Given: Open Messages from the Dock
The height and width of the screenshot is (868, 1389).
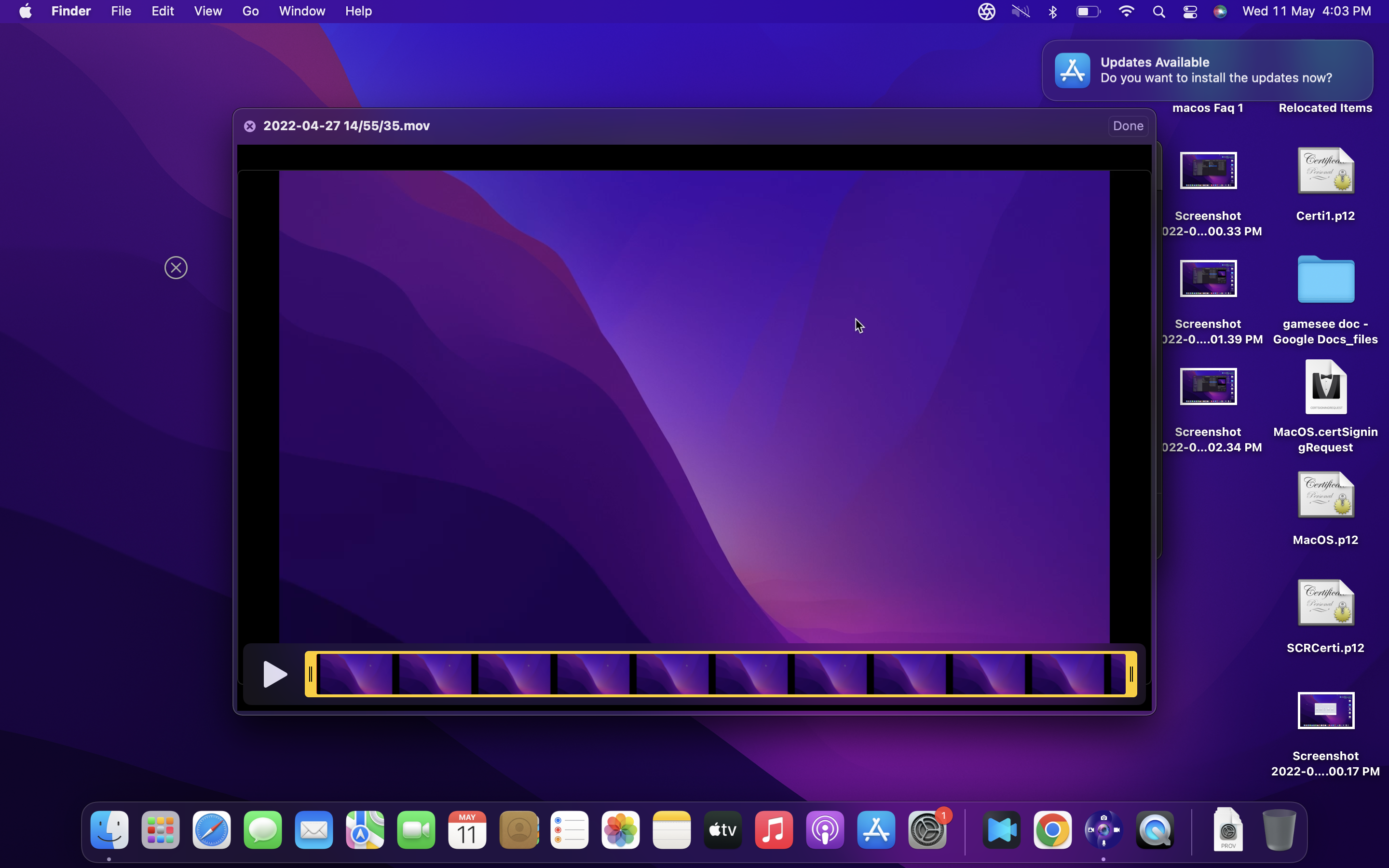Looking at the screenshot, I should [x=262, y=829].
